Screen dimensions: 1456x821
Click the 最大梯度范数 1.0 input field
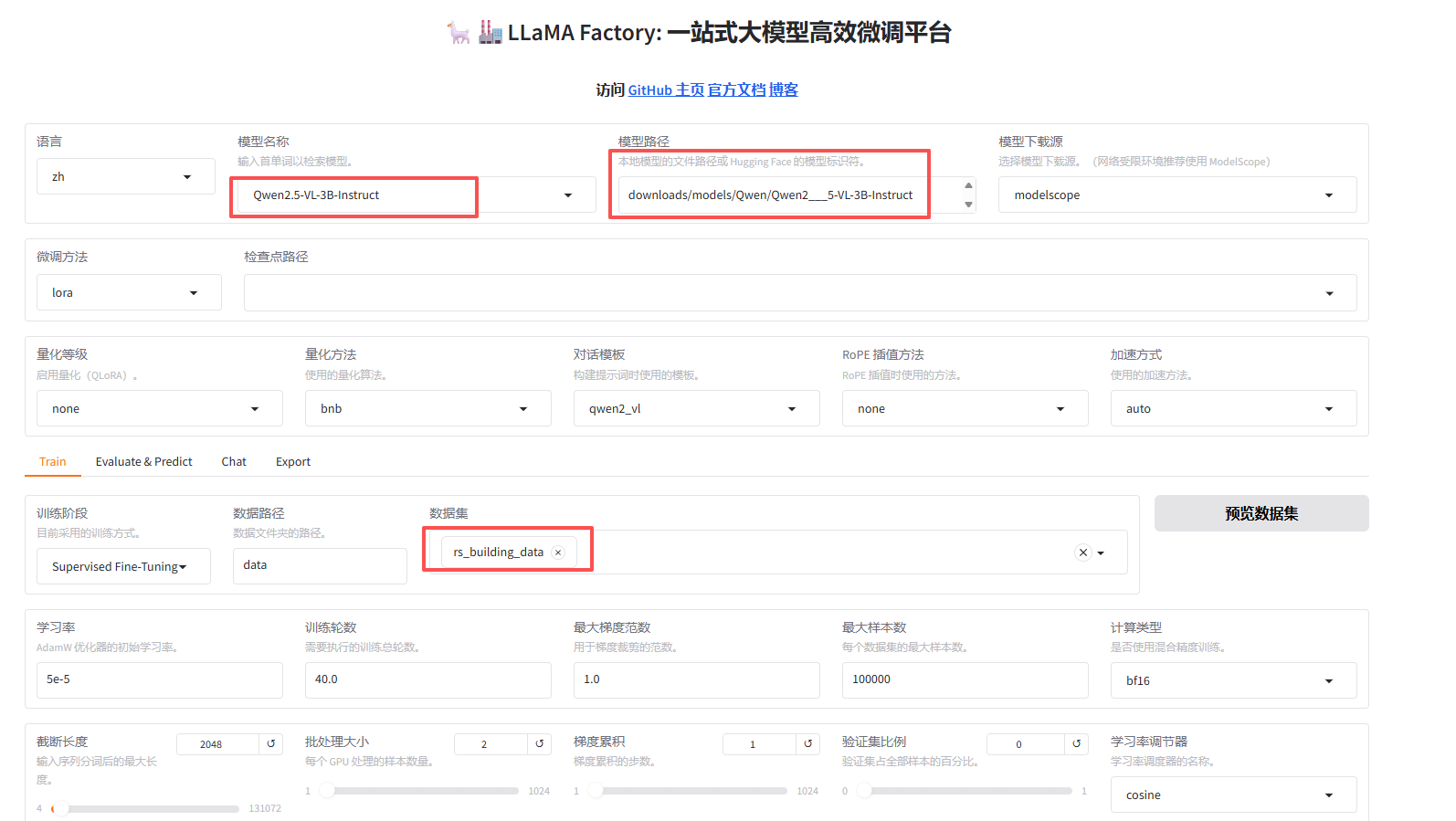(697, 680)
